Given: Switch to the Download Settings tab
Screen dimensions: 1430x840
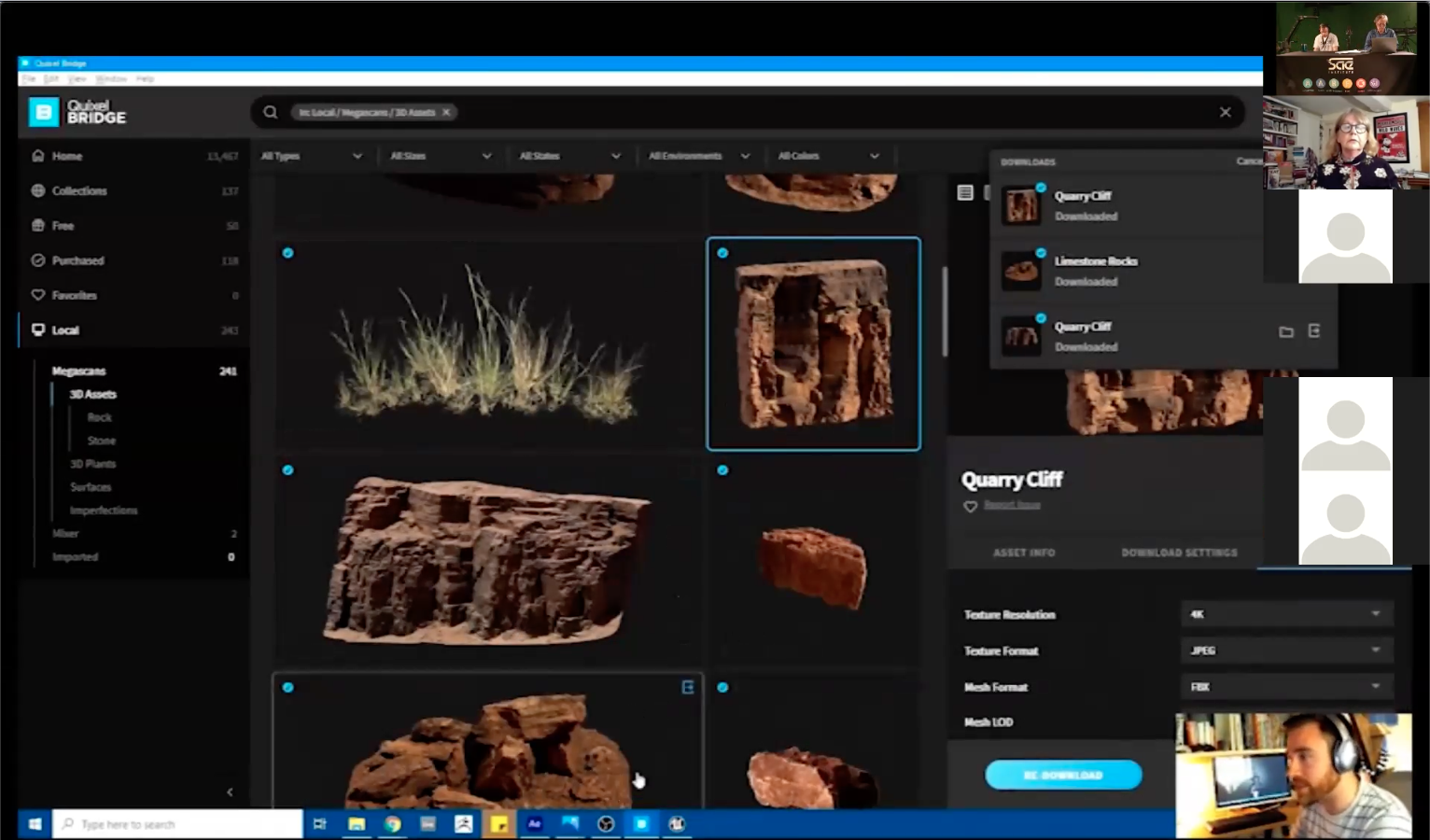Looking at the screenshot, I should click(1179, 553).
